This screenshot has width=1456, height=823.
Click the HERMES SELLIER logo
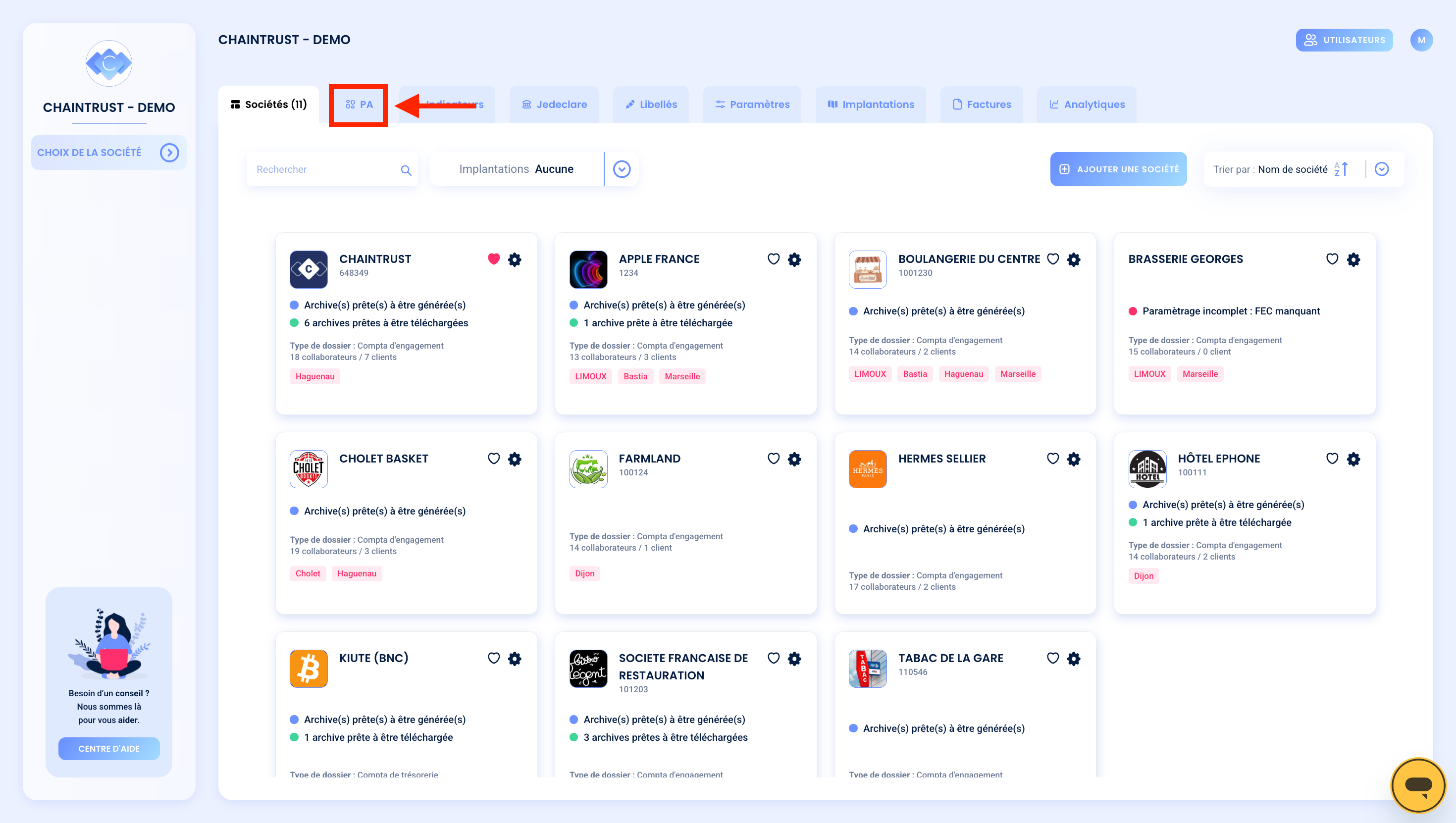pos(868,469)
